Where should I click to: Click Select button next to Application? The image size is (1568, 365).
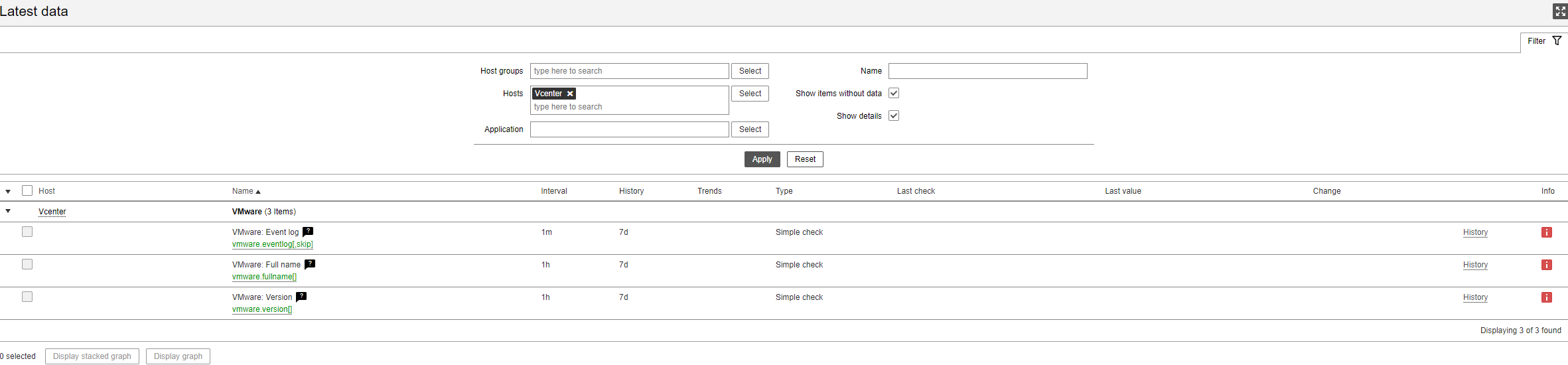(750, 129)
